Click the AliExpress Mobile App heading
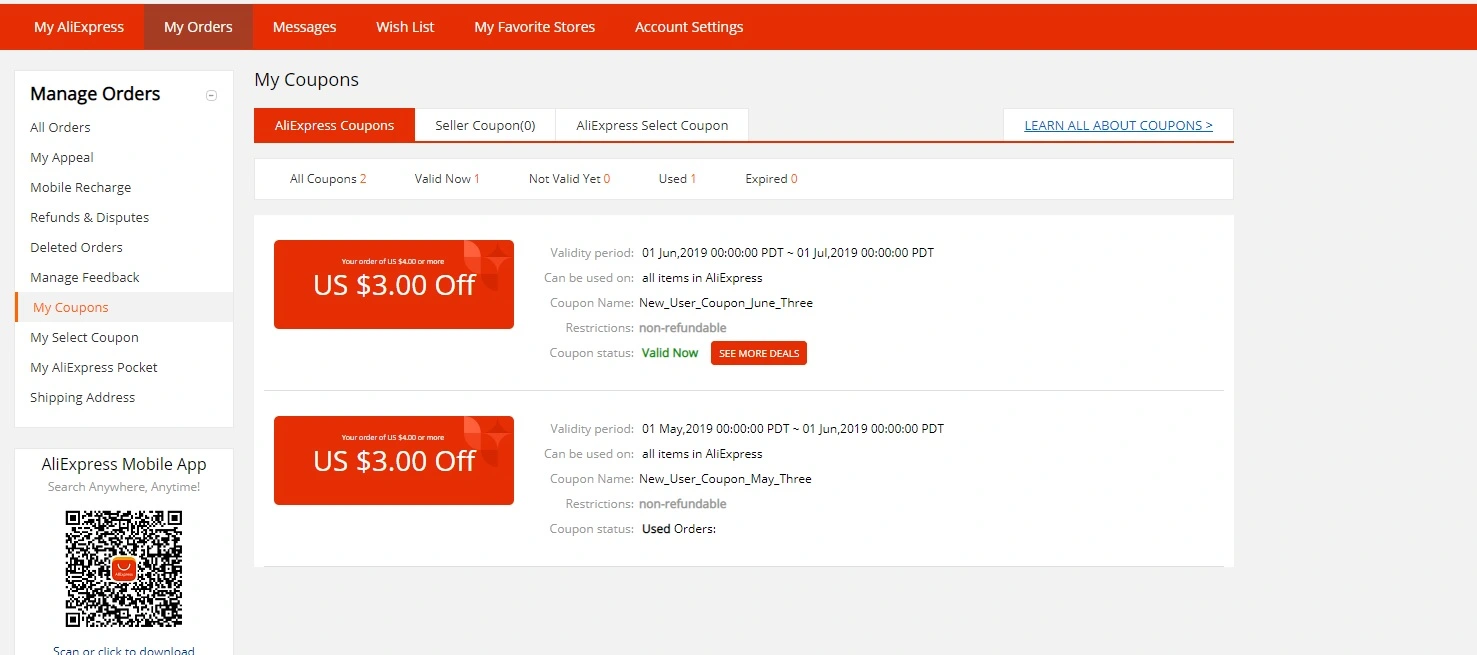 (124, 464)
